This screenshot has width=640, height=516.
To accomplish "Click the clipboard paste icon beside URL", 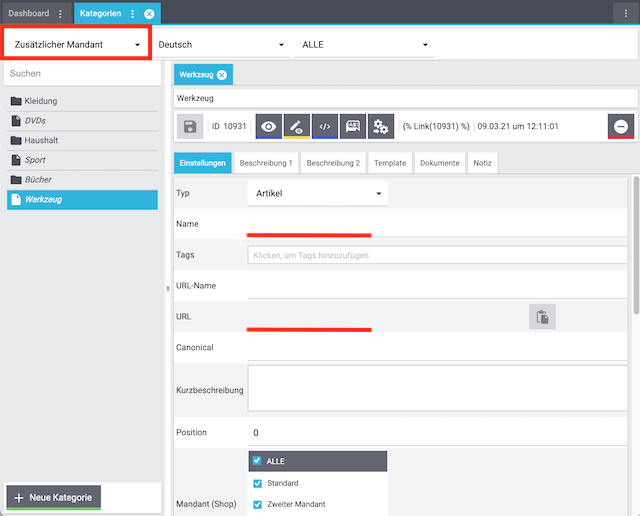I will tap(541, 317).
